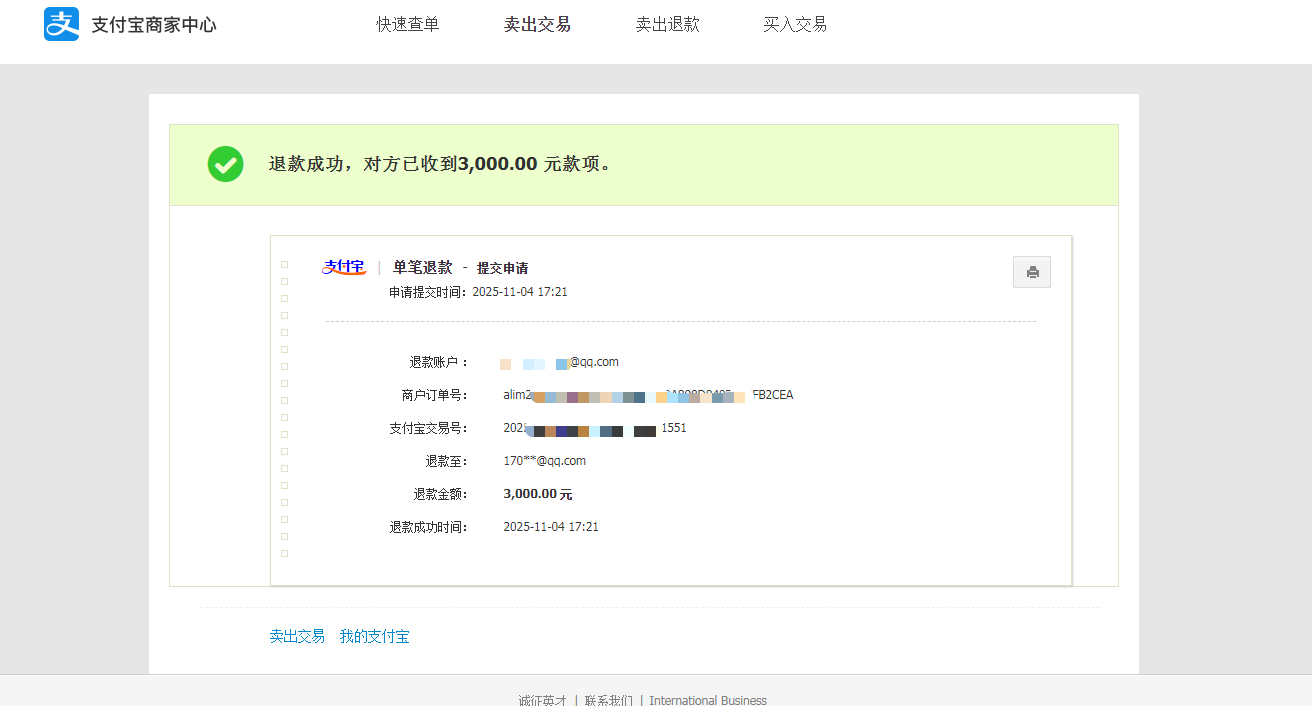Image resolution: width=1312 pixels, height=706 pixels.
Task: Click the 卖出交易 link below the receipt
Action: [297, 636]
